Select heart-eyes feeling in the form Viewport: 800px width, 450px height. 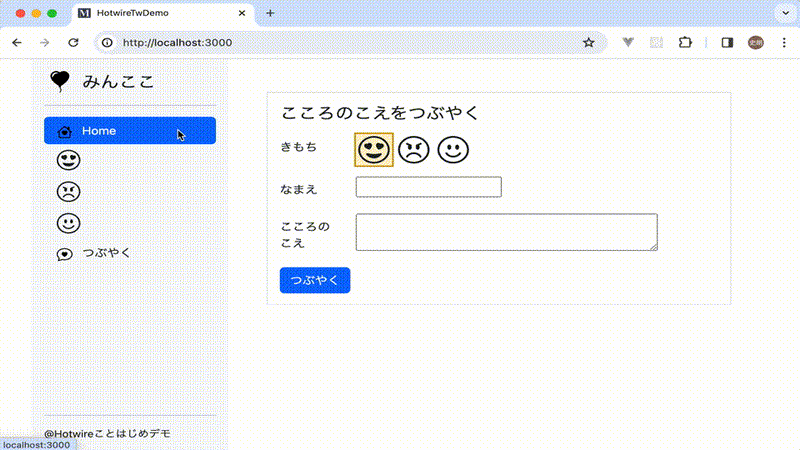374,149
